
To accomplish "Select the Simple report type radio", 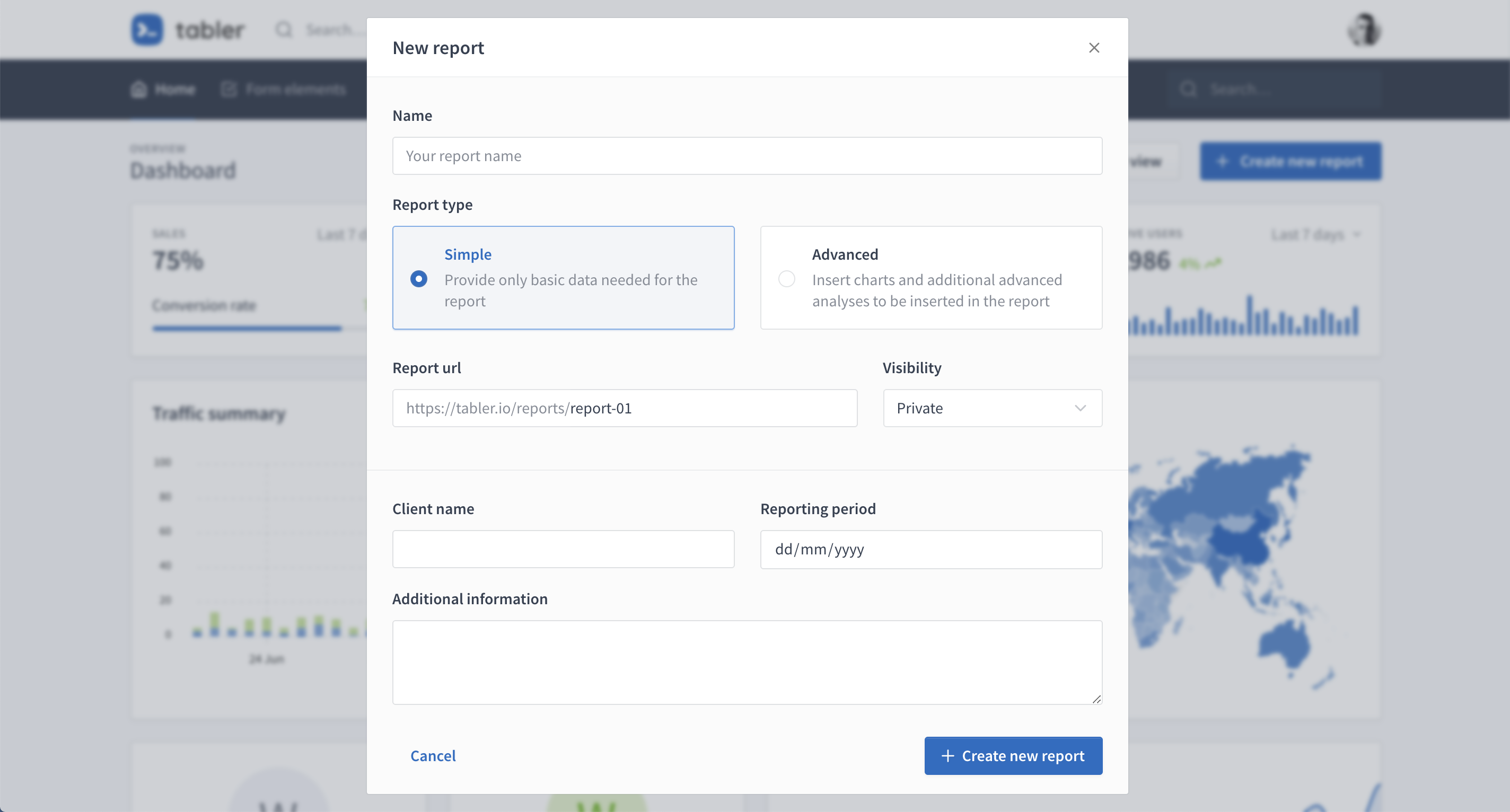I will pyautogui.click(x=418, y=279).
